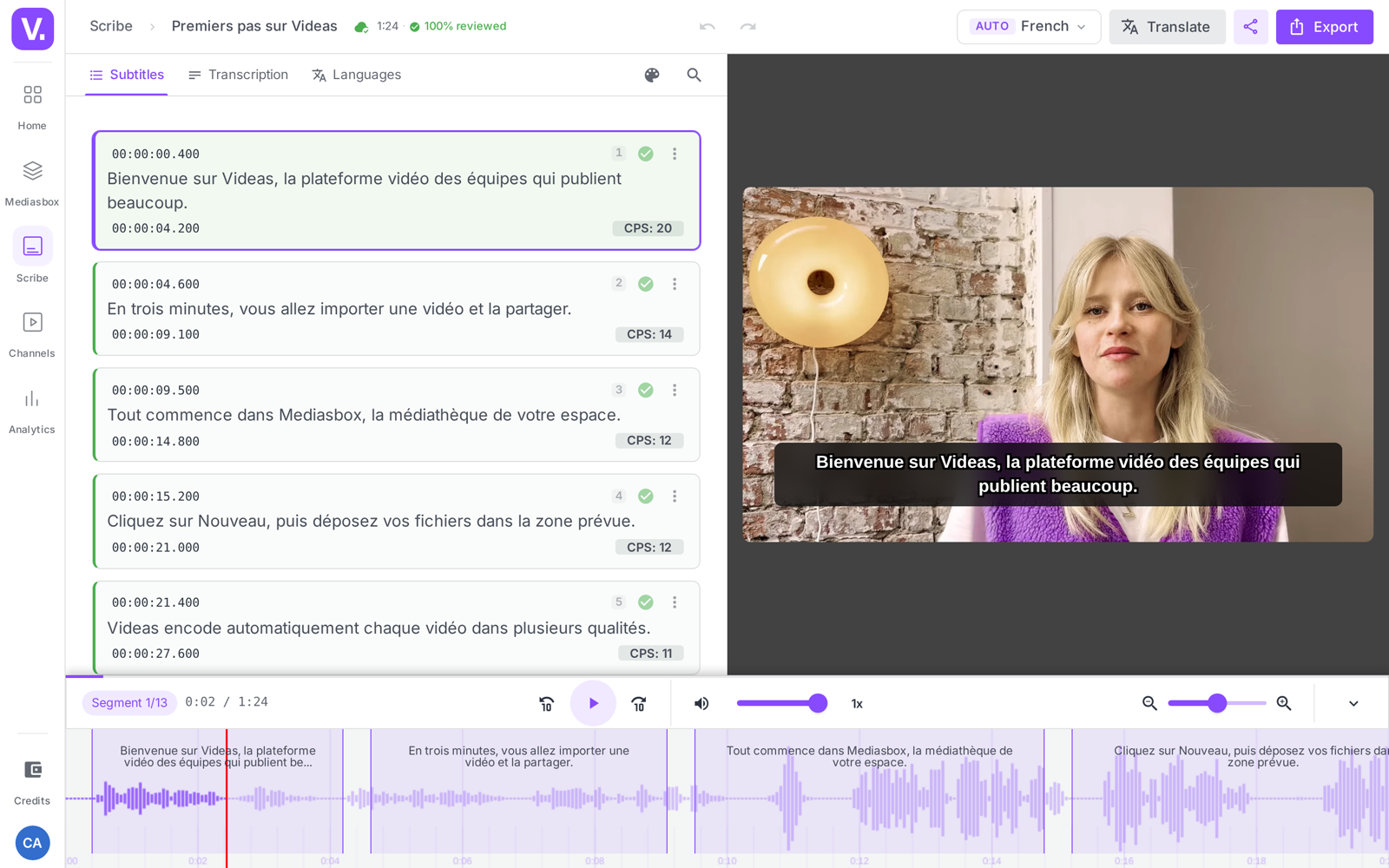Viewport: 1389px width, 868px height.
Task: Open options menu for subtitle 4
Action: click(x=675, y=496)
